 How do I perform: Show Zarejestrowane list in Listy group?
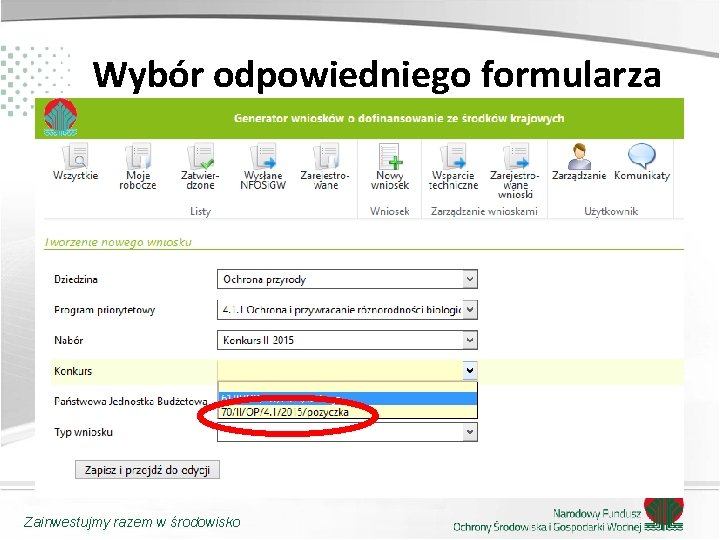click(325, 166)
